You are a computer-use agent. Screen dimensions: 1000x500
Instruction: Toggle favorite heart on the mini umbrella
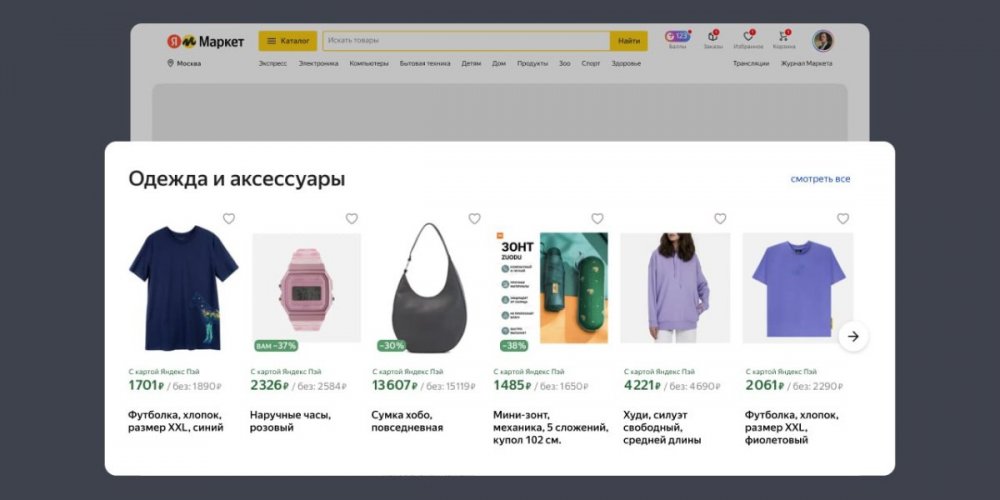click(x=597, y=219)
